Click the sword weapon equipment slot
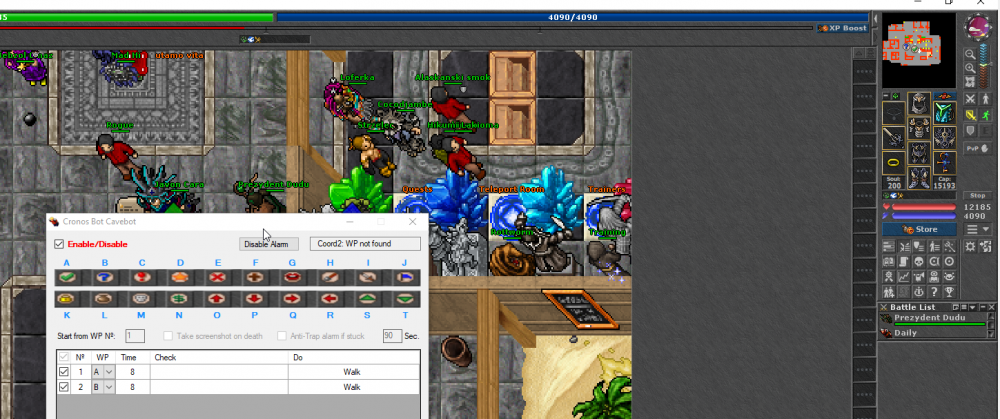 pyautogui.click(x=893, y=137)
